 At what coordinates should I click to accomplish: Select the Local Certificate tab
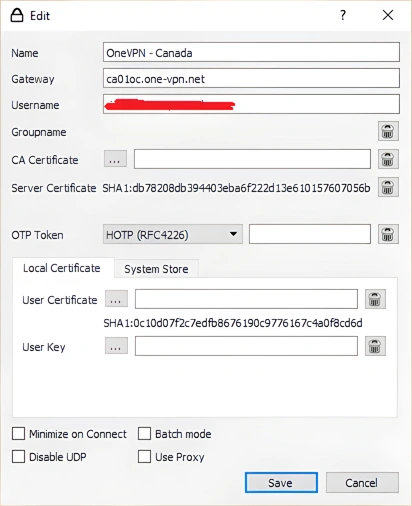point(62,268)
